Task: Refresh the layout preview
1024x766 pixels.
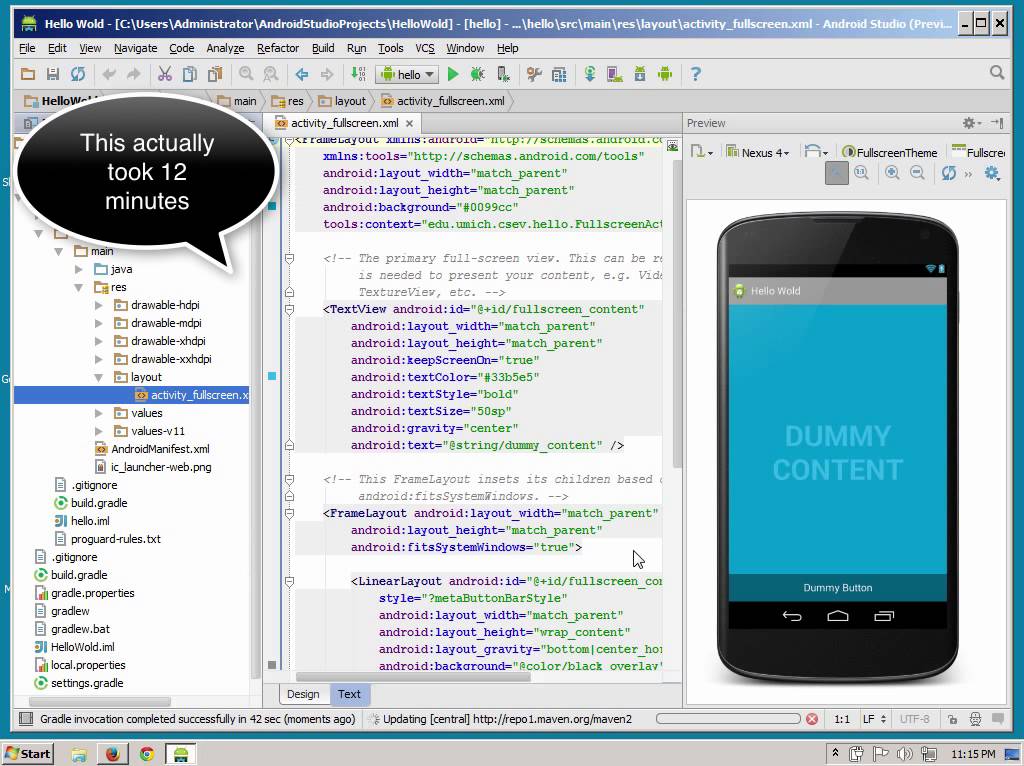Action: point(948,172)
